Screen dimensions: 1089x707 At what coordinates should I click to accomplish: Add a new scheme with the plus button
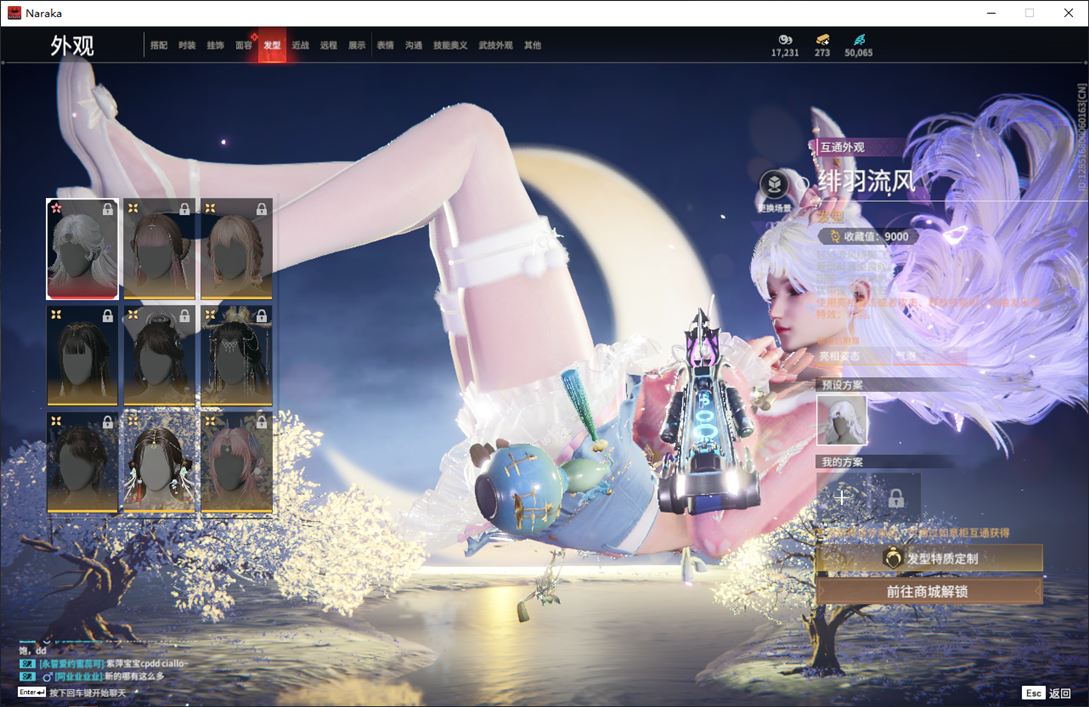(842, 497)
